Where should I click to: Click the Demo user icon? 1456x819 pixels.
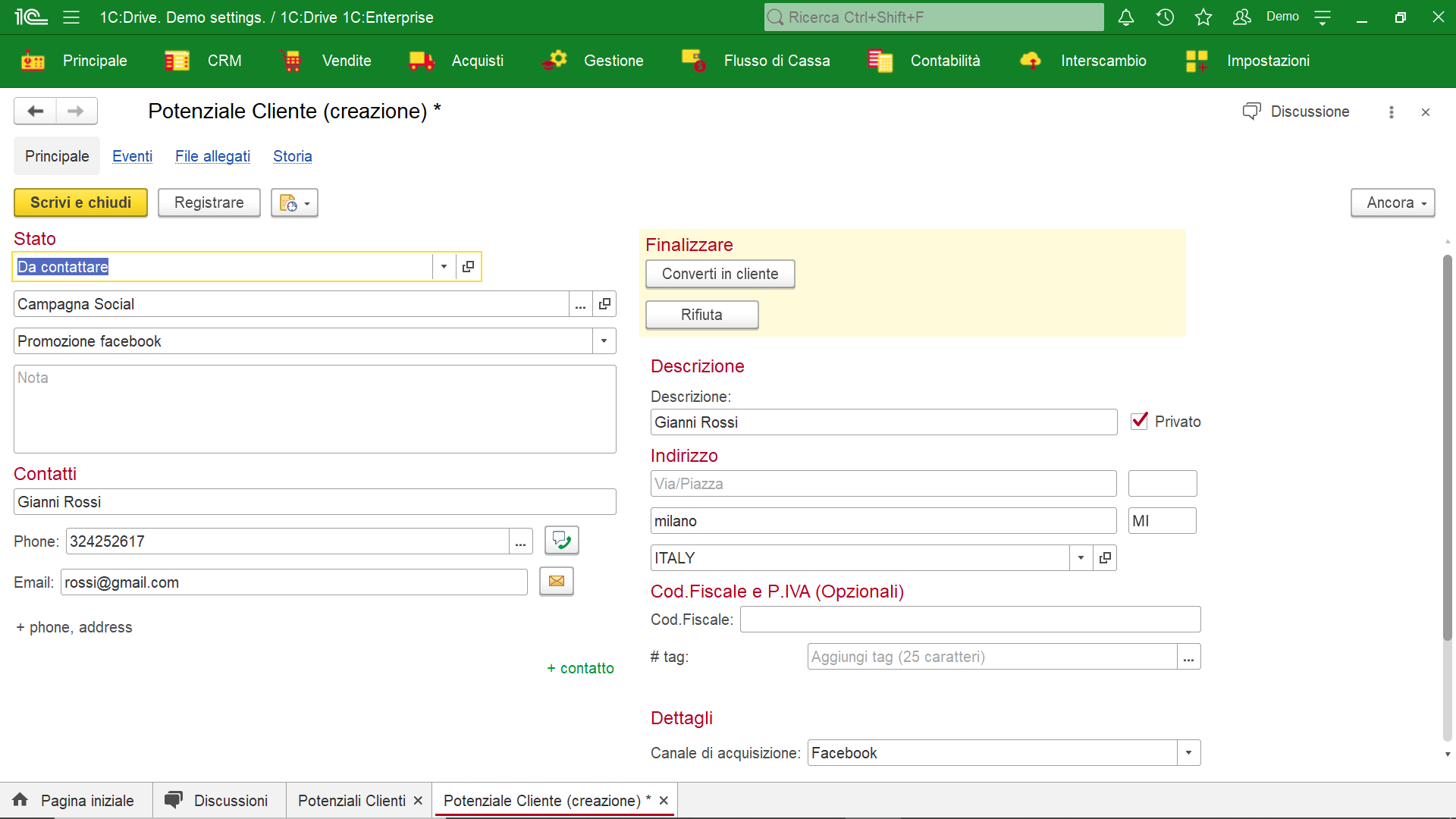(1242, 17)
